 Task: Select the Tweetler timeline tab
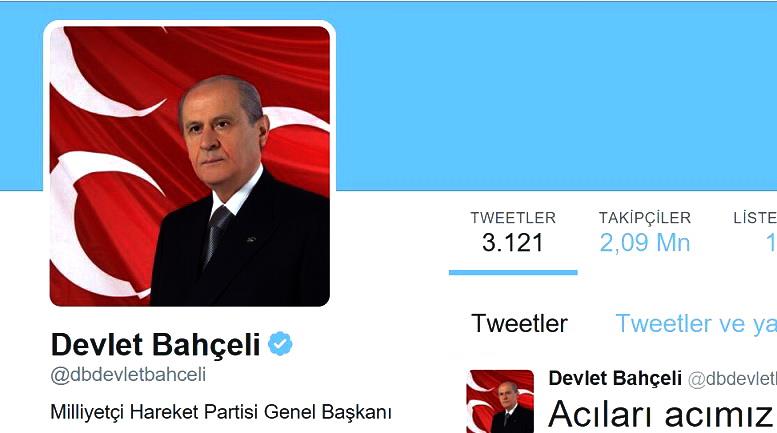click(519, 324)
